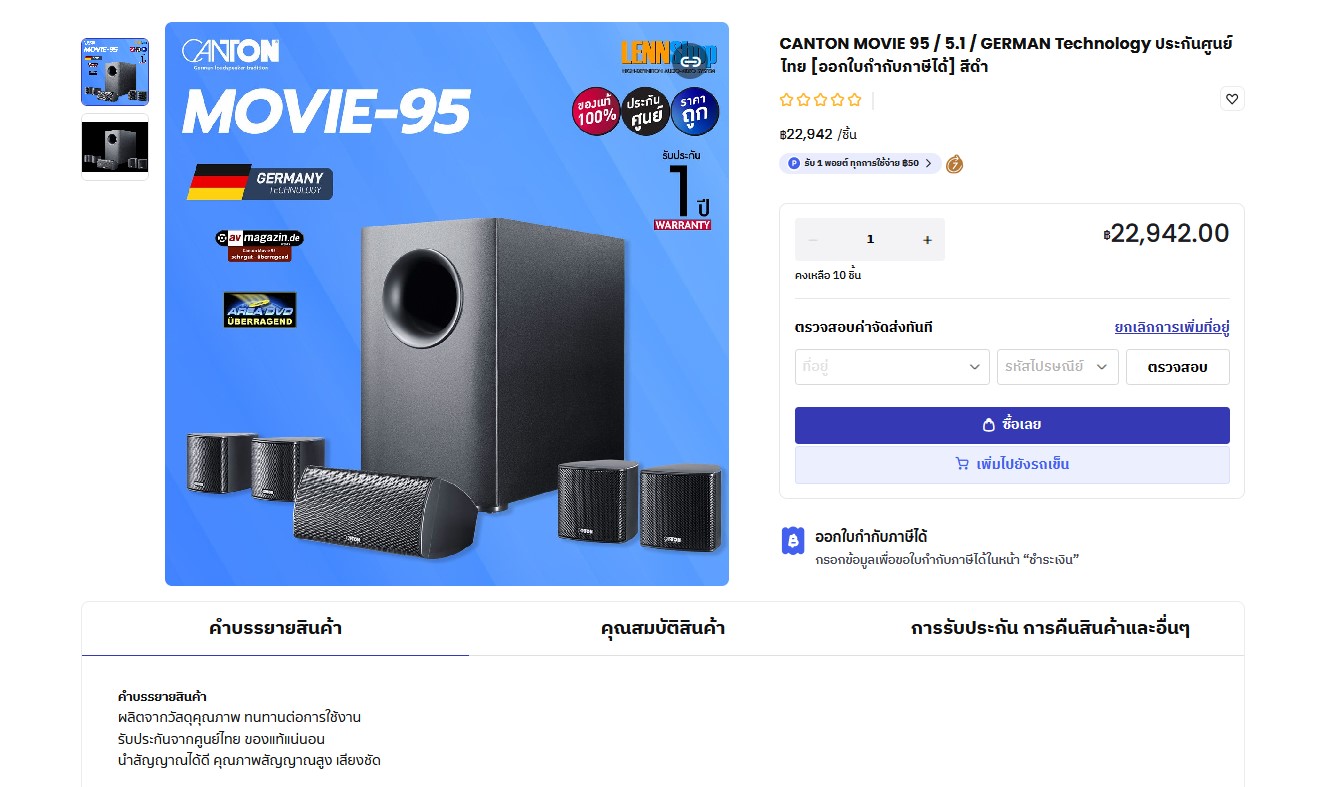
Task: Decrease quantity with the minus button
Action: pos(813,240)
